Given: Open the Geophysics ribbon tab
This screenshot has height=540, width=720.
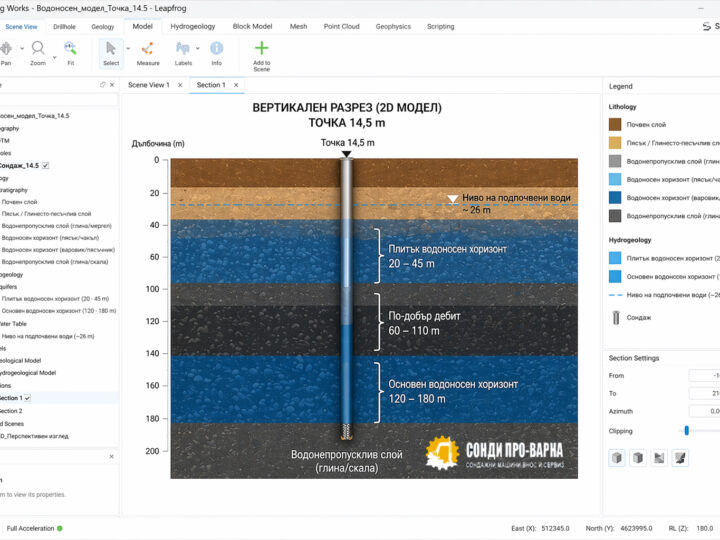Looking at the screenshot, I should [393, 27].
